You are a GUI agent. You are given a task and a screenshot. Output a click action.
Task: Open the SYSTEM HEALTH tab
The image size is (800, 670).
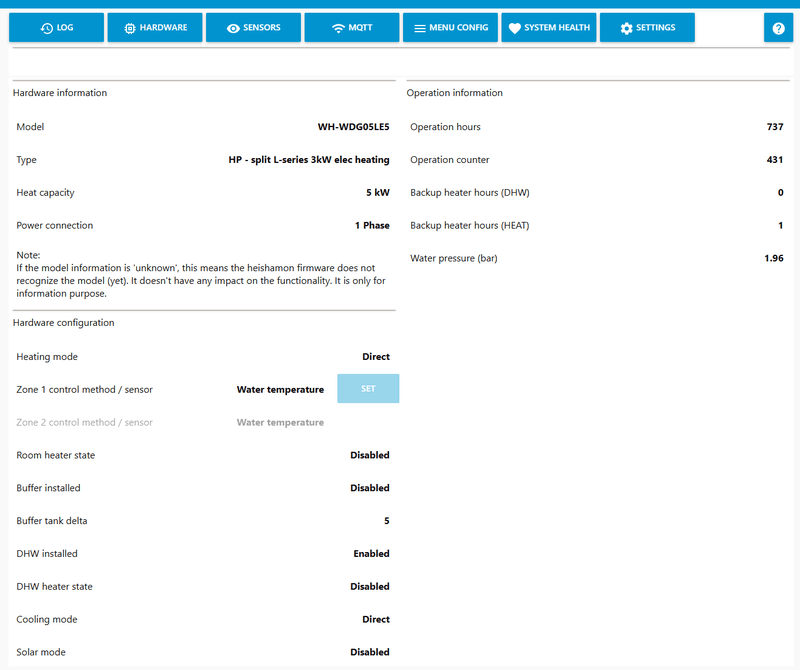pyautogui.click(x=549, y=28)
